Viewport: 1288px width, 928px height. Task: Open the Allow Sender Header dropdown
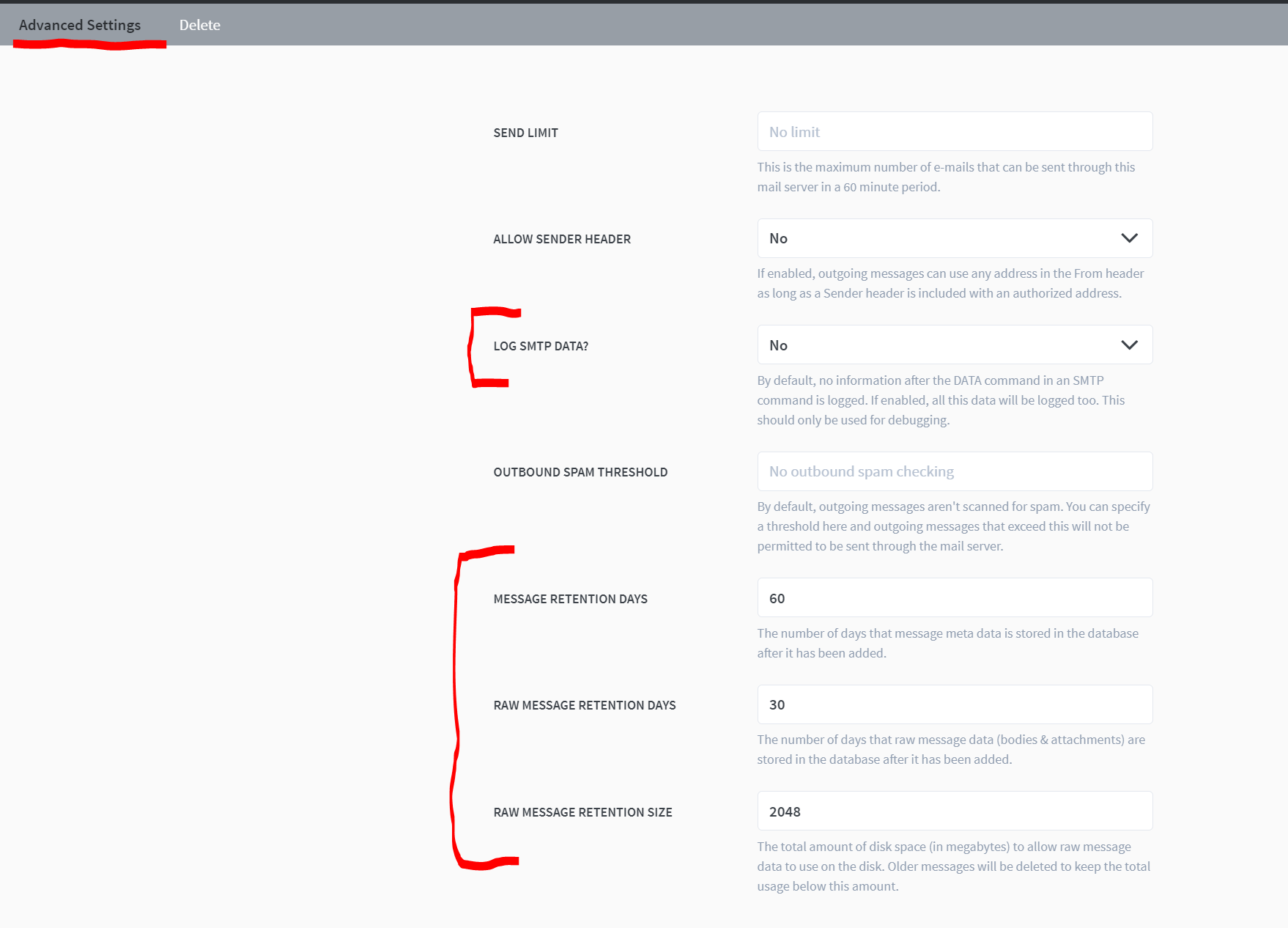coord(953,238)
